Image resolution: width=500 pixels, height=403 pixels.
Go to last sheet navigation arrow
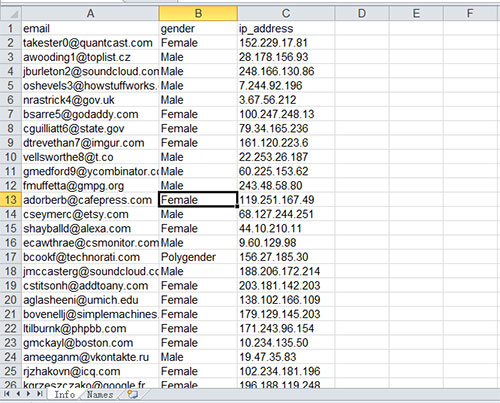click(x=39, y=394)
